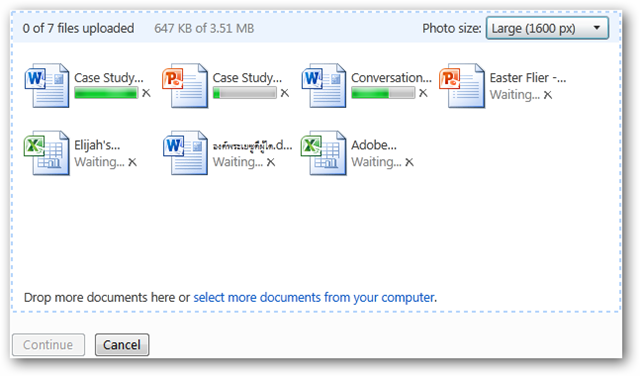Click the Adobe file name

374,145
